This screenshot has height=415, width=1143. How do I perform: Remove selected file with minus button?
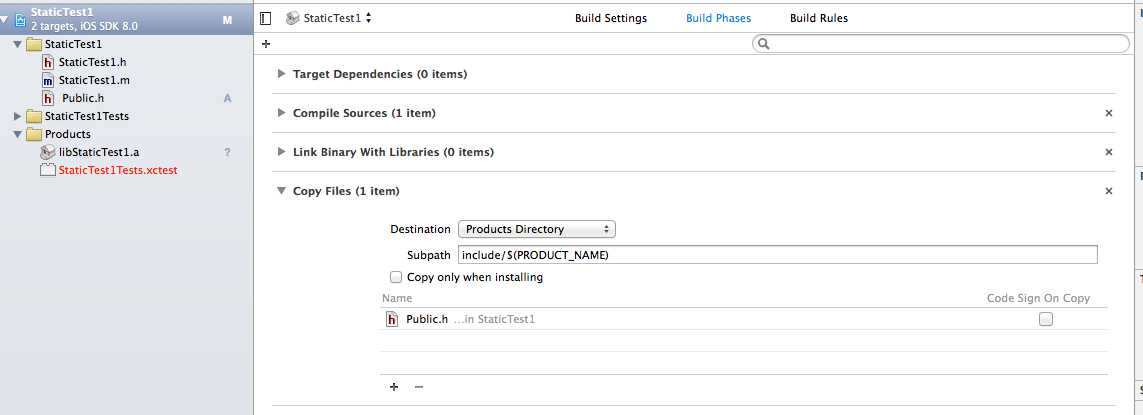(418, 387)
